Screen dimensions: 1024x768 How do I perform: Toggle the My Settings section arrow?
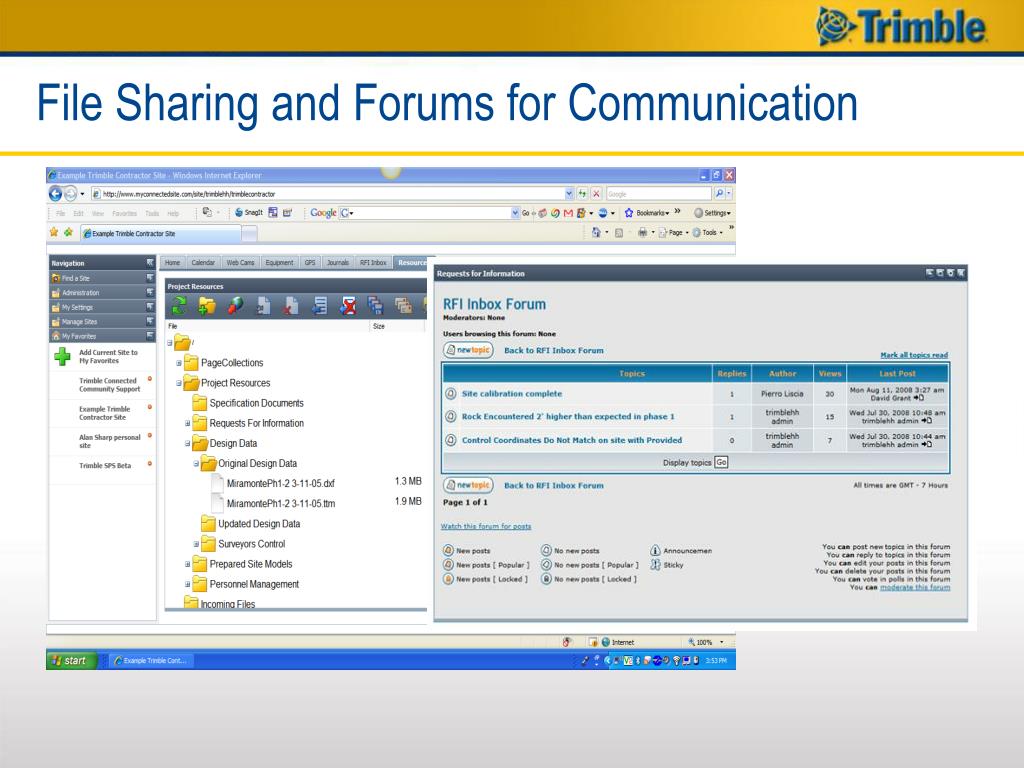pos(150,307)
